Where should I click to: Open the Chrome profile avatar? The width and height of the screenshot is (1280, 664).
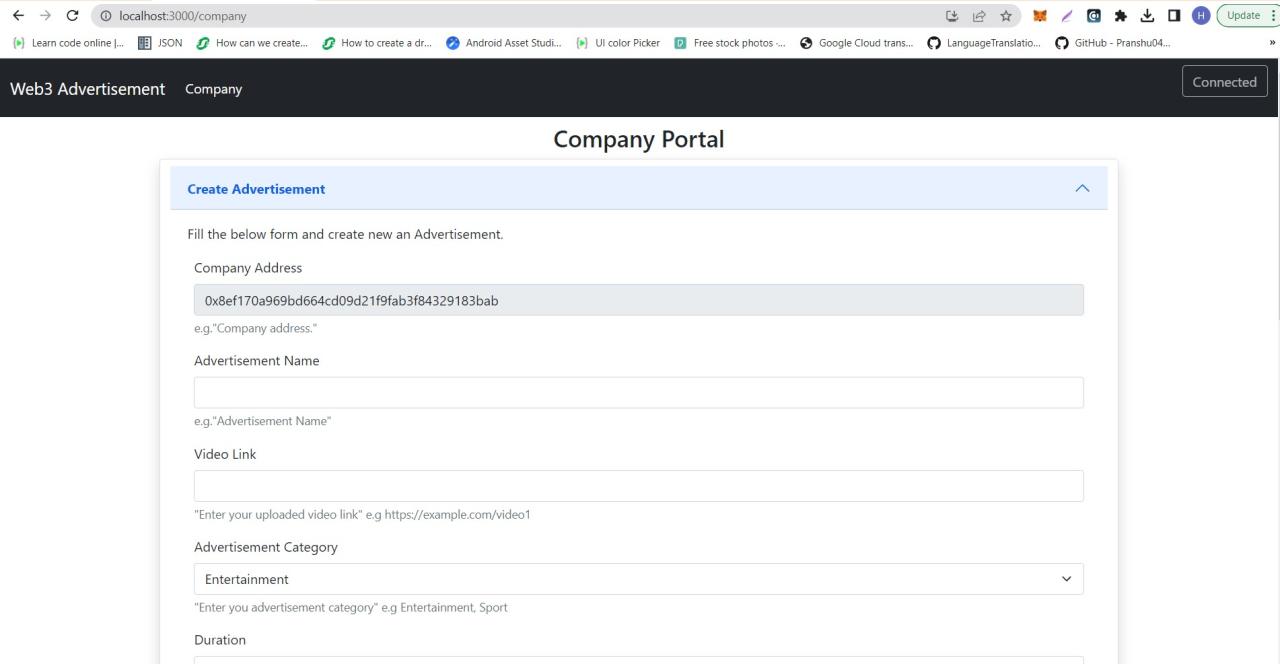1200,15
